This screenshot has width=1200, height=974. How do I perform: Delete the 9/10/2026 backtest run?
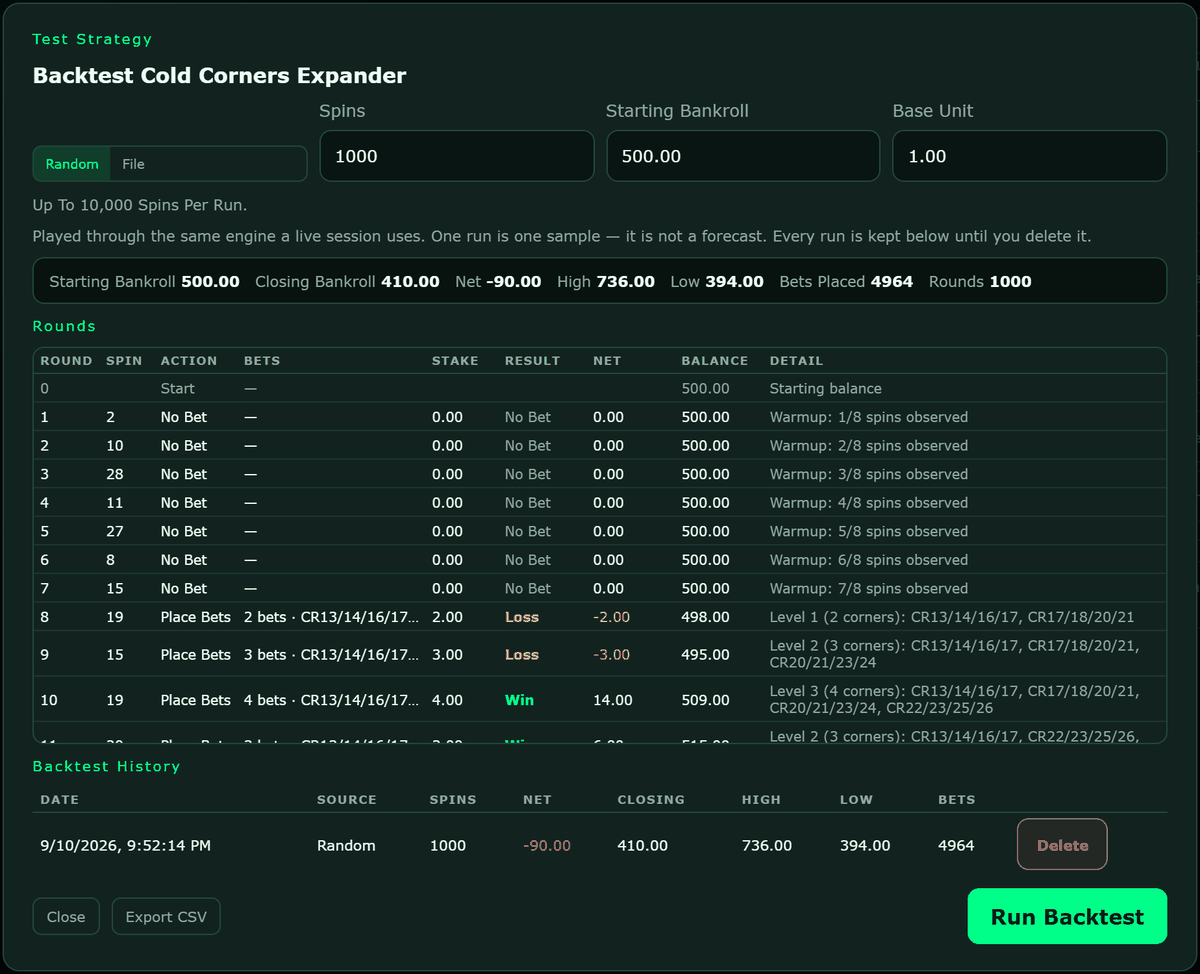(x=1062, y=845)
